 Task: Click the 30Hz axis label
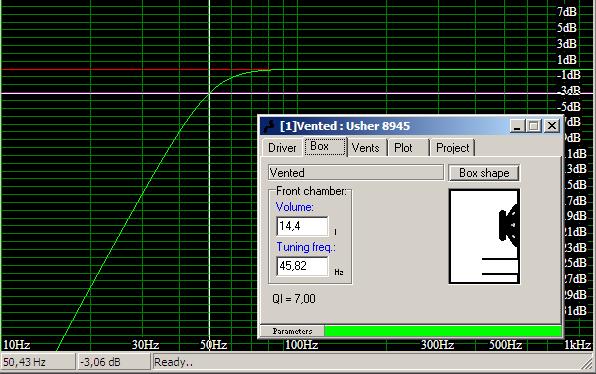pos(146,345)
